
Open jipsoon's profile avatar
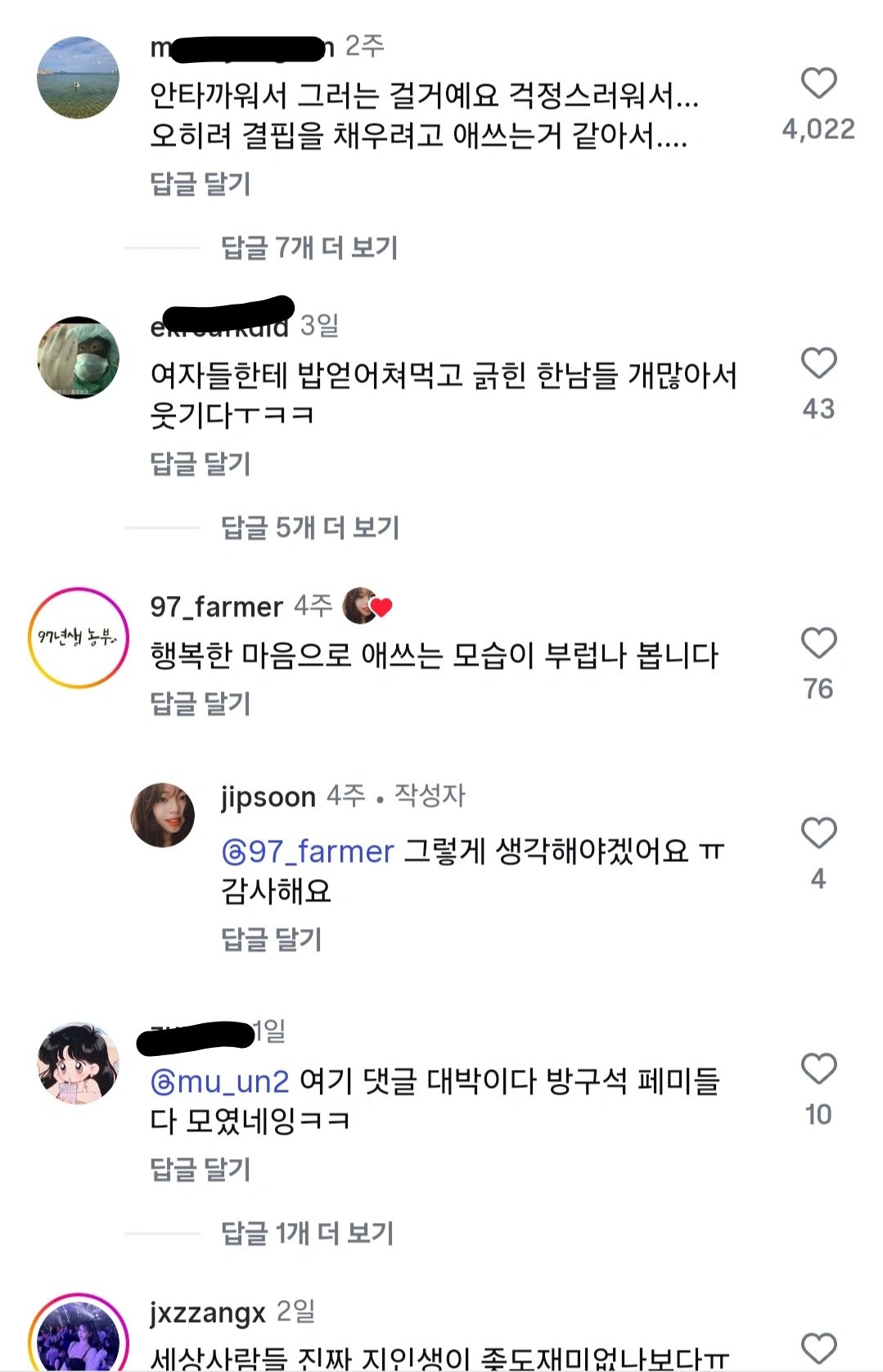(x=163, y=815)
